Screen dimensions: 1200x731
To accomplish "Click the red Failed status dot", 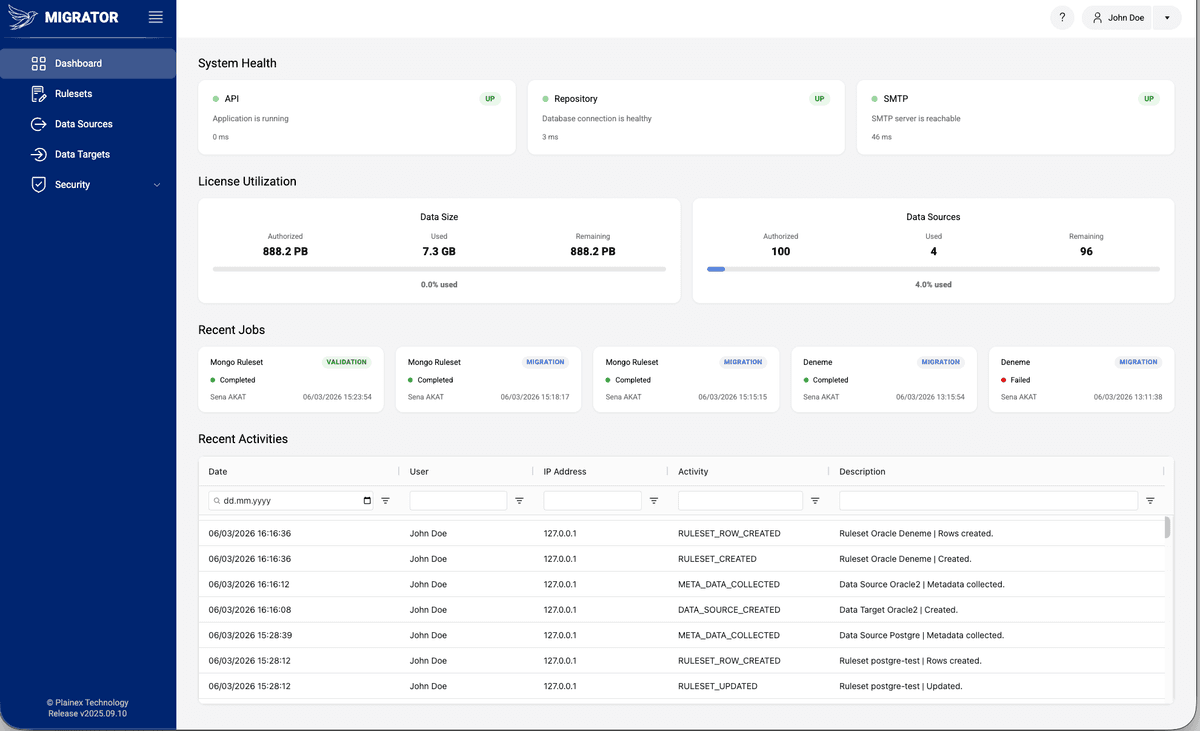I will click(1004, 380).
